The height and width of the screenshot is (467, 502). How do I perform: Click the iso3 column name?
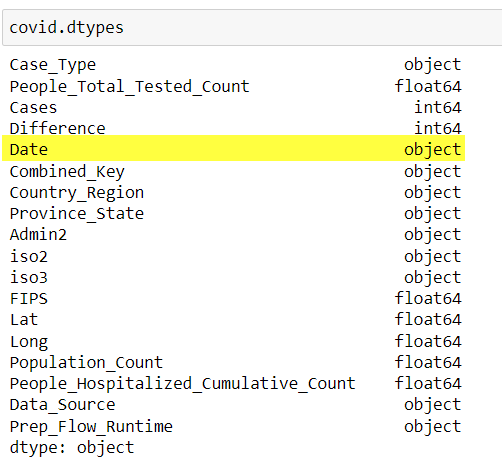29,277
